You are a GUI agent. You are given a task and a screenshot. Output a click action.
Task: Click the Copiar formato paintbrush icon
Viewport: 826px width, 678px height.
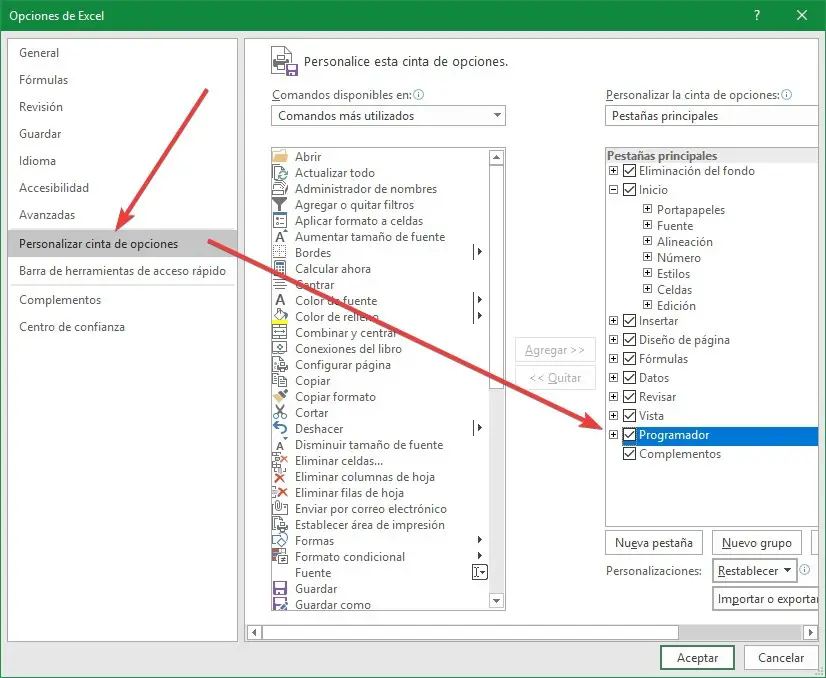[x=280, y=396]
